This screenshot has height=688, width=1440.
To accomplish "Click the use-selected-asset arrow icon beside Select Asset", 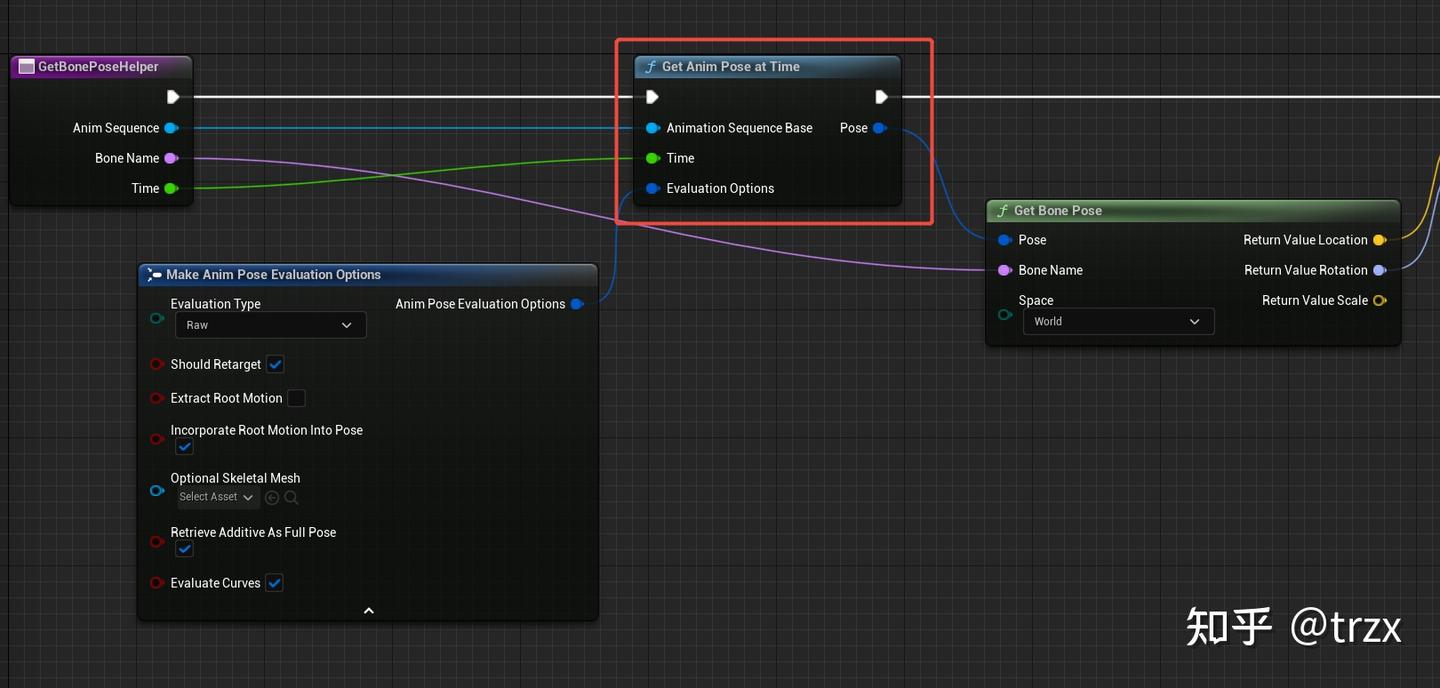I will (x=272, y=497).
